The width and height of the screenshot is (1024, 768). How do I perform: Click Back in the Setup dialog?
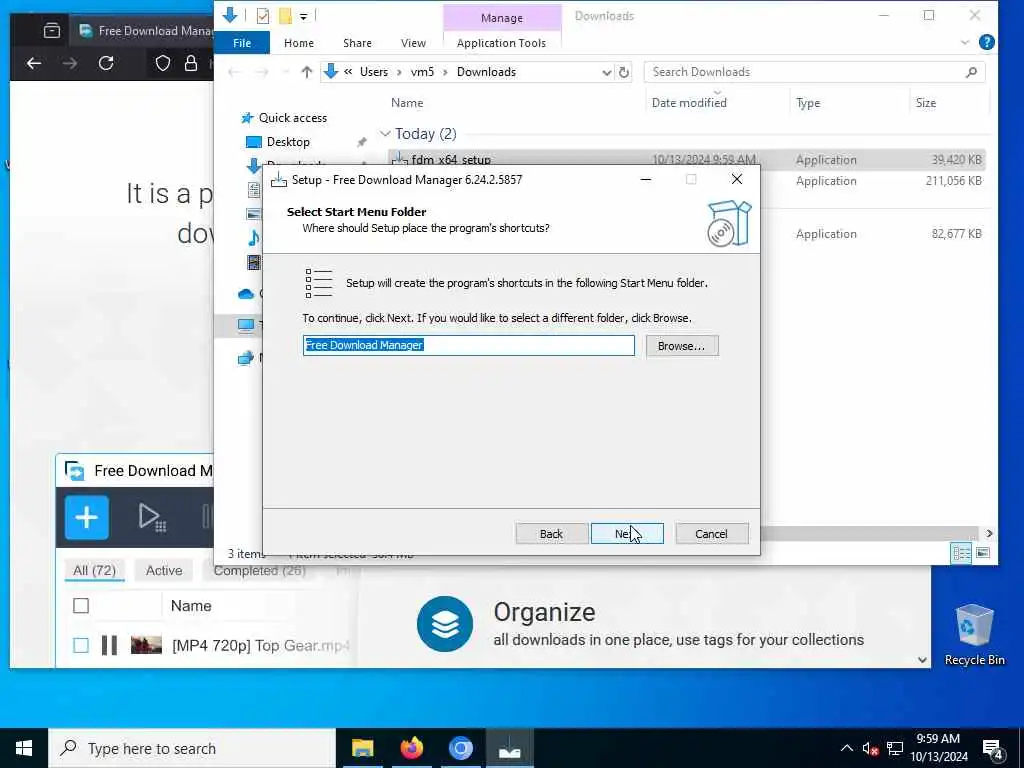coord(551,534)
